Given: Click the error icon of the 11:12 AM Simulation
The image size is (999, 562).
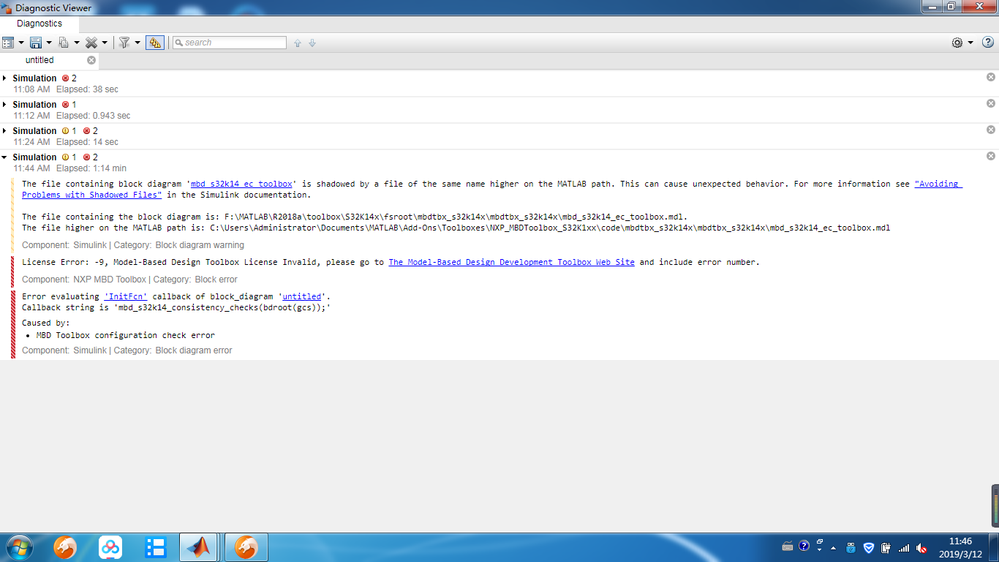Looking at the screenshot, I should pyautogui.click(x=65, y=104).
